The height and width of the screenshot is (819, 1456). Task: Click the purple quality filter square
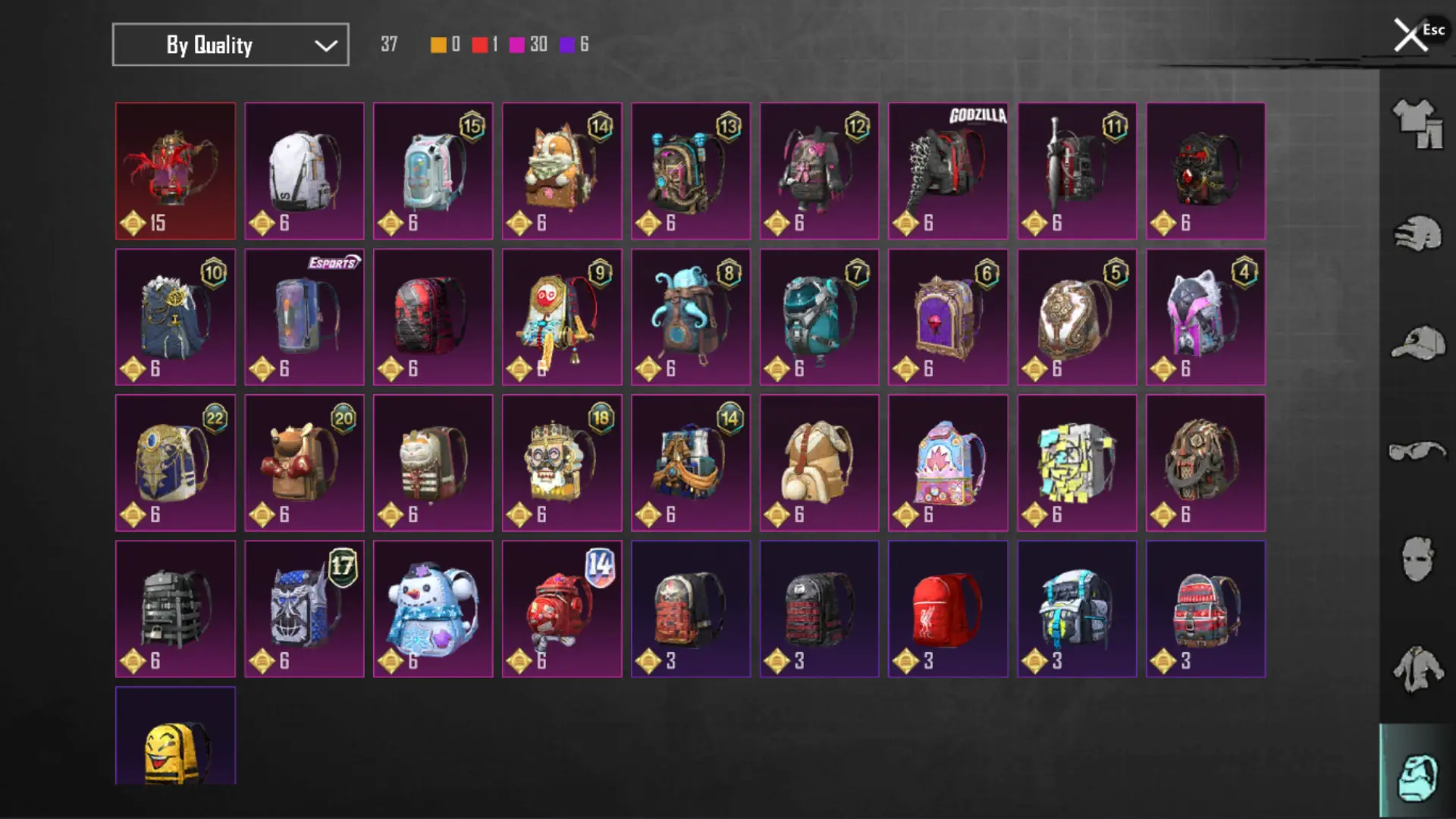tap(566, 45)
